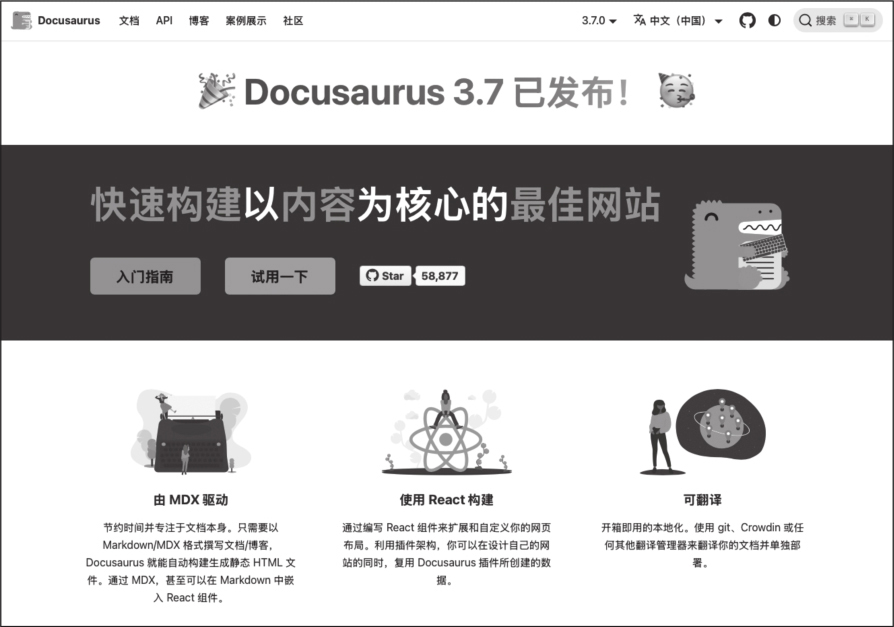
Task: Go to the API menu item
Action: tap(164, 20)
